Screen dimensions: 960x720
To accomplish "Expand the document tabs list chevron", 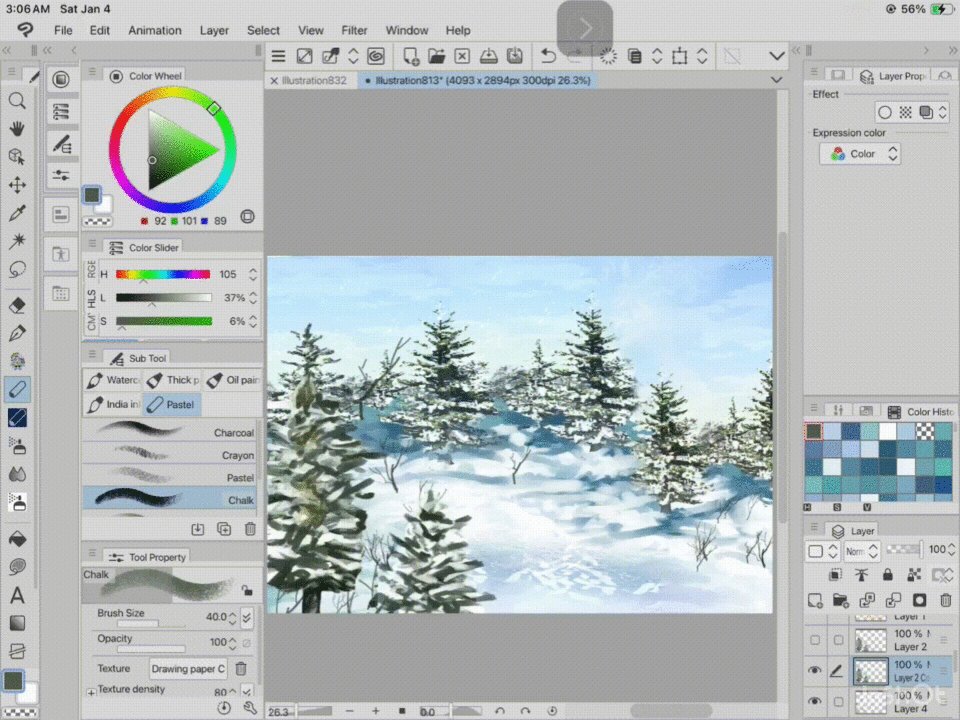I will pyautogui.click(x=776, y=80).
